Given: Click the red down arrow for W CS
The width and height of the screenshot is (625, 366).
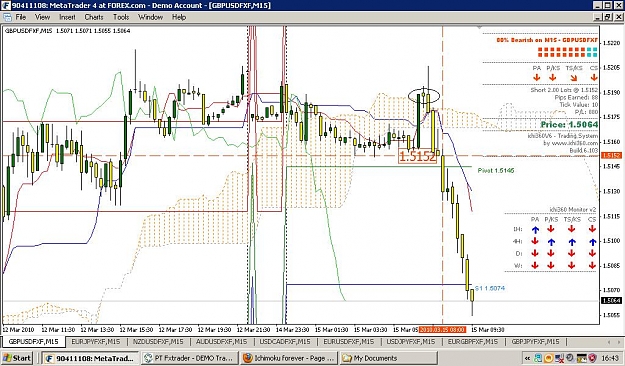Looking at the screenshot, I should [x=592, y=265].
